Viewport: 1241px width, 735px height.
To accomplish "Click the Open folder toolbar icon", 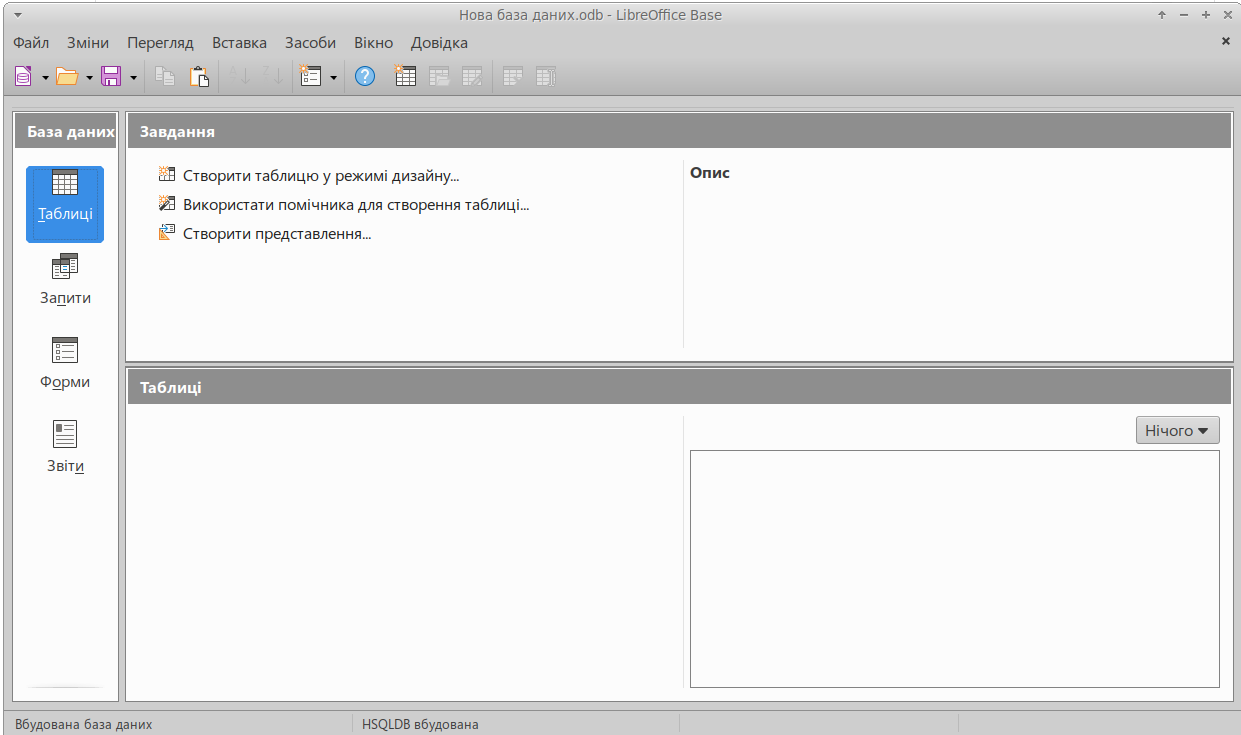I will tap(67, 76).
